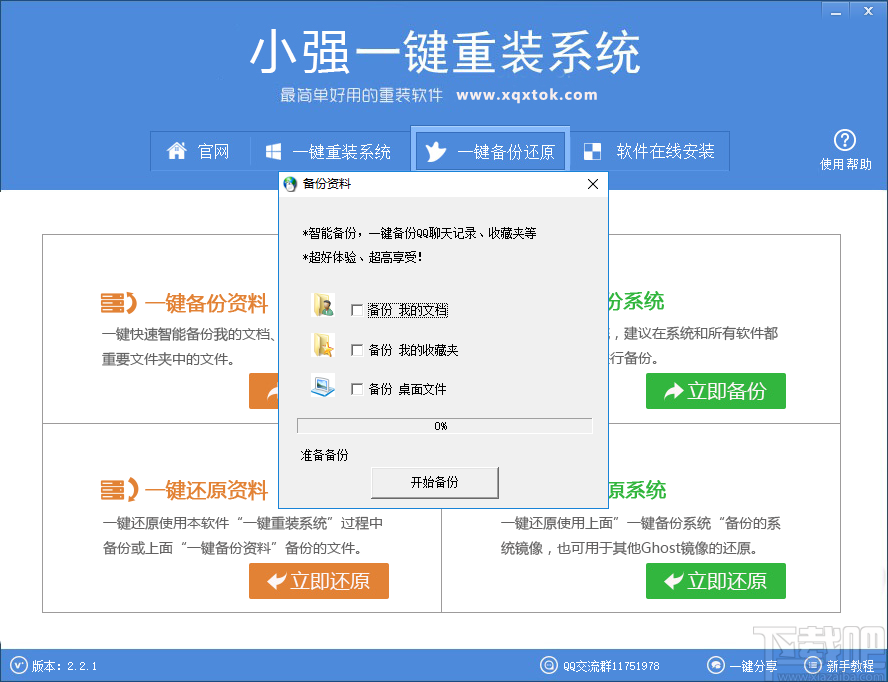Click the 新手教程 tutorial icon
Screen dimensions: 888x682
pos(812,665)
